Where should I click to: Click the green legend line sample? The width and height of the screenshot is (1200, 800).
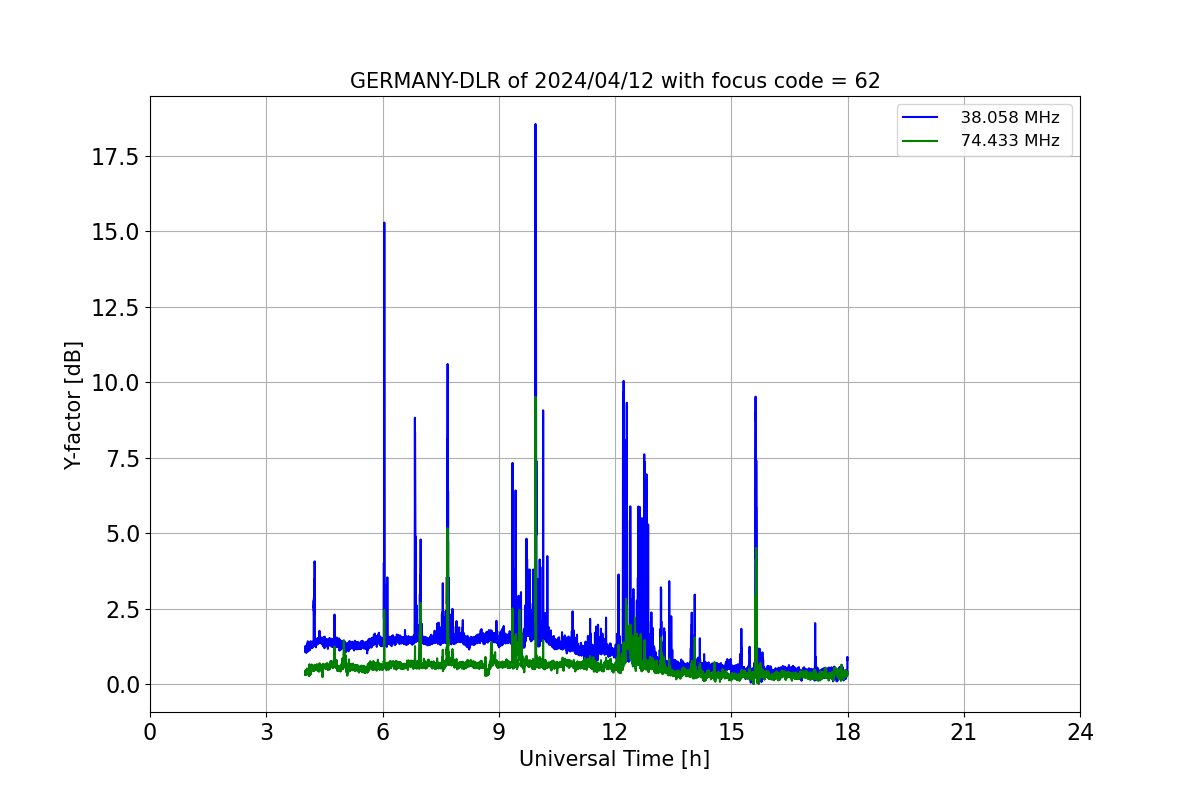point(920,141)
